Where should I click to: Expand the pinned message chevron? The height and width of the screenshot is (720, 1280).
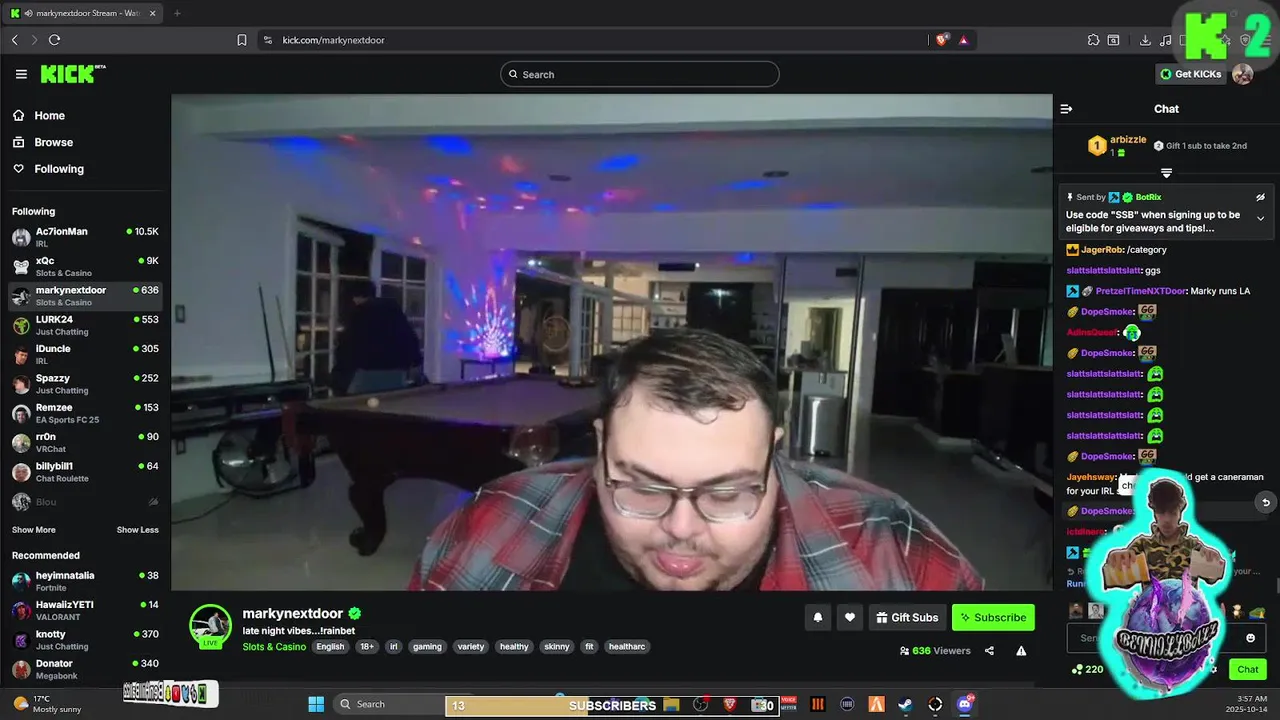click(x=1260, y=218)
